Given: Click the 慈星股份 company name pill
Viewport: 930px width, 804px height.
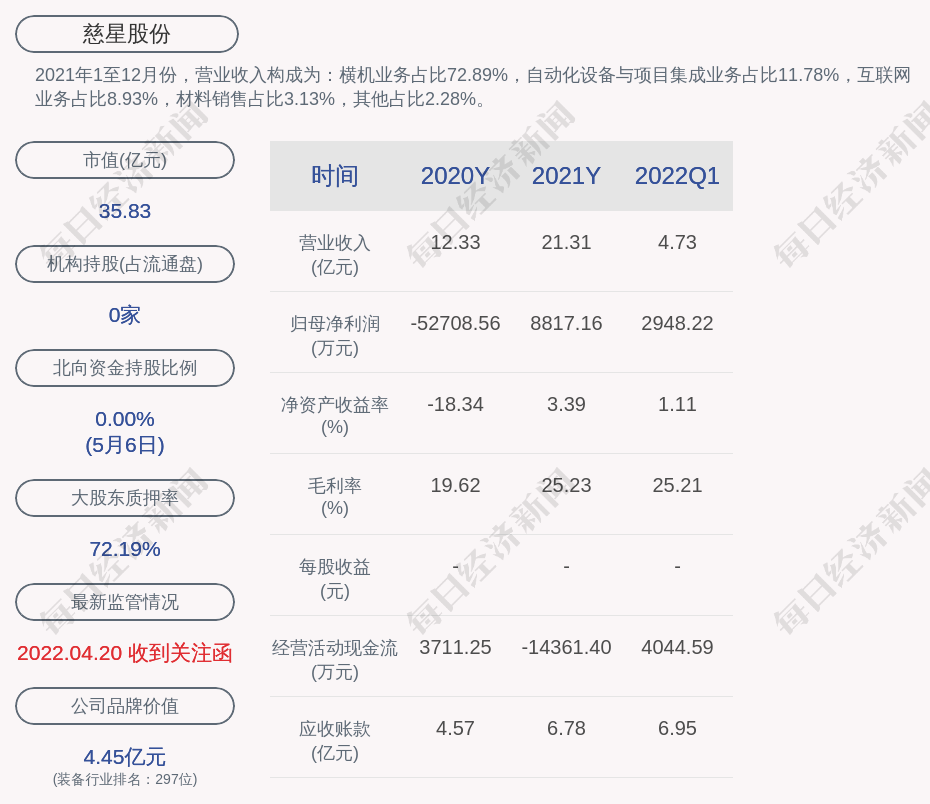Looking at the screenshot, I should 127,34.
